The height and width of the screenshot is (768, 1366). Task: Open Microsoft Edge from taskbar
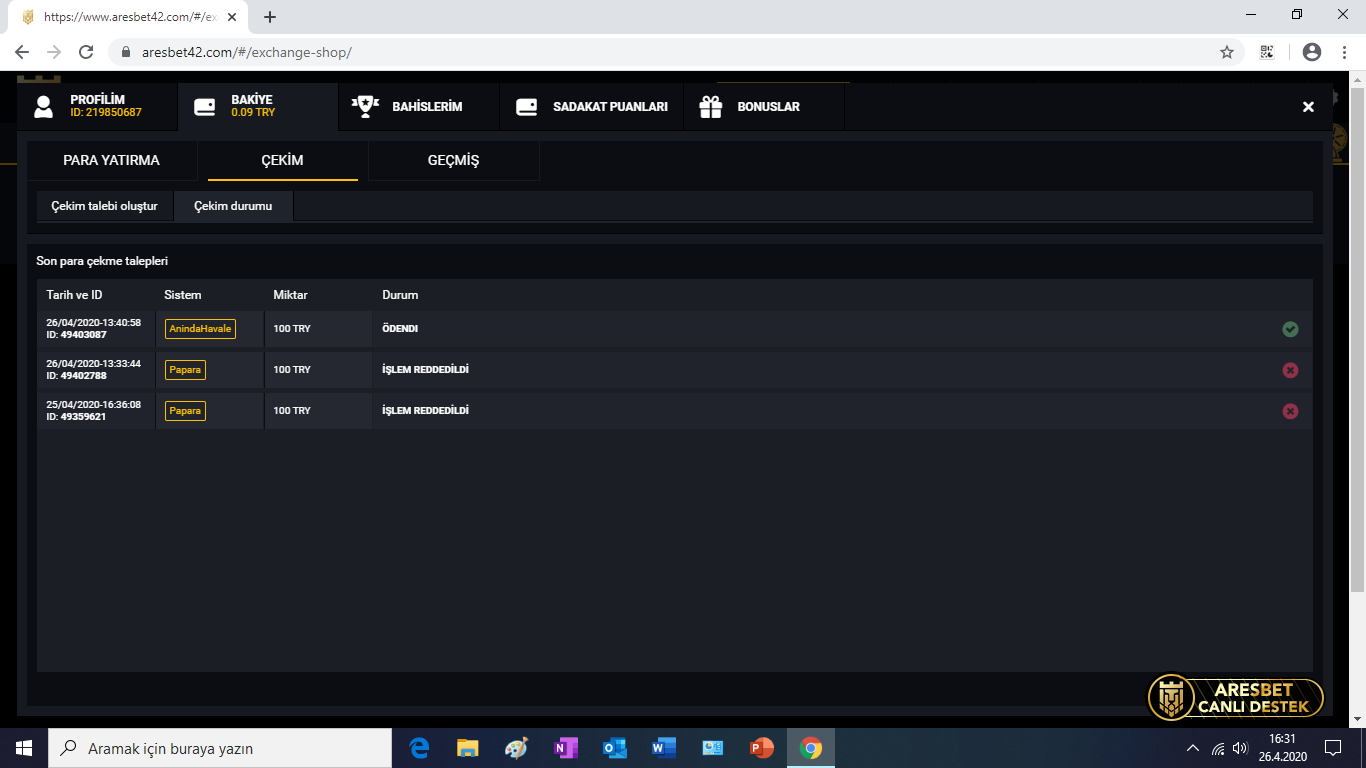pyautogui.click(x=419, y=748)
